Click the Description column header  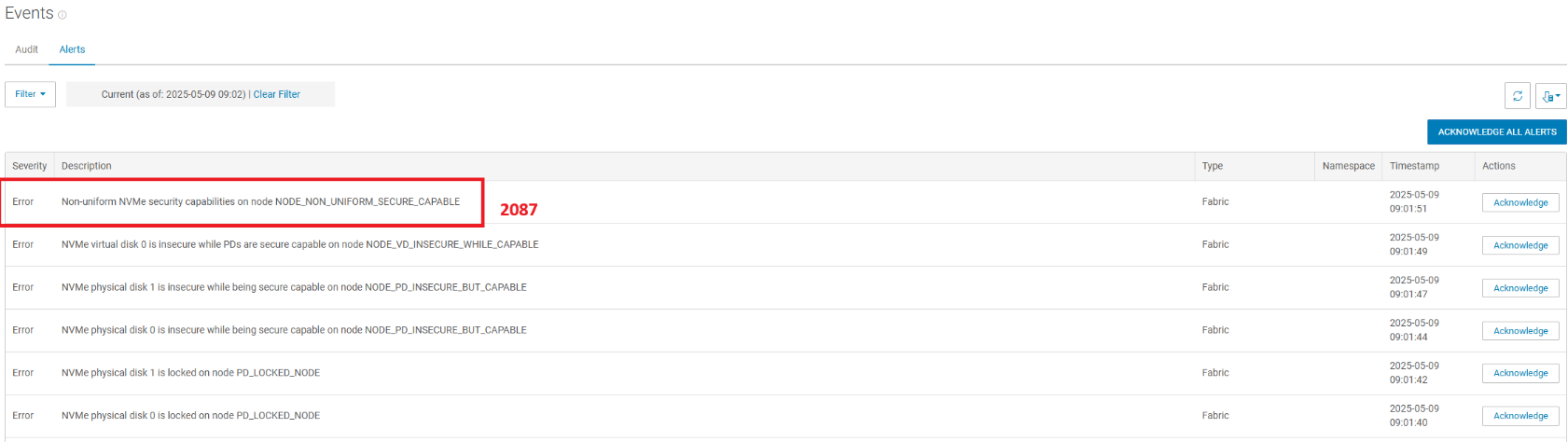pyautogui.click(x=86, y=166)
